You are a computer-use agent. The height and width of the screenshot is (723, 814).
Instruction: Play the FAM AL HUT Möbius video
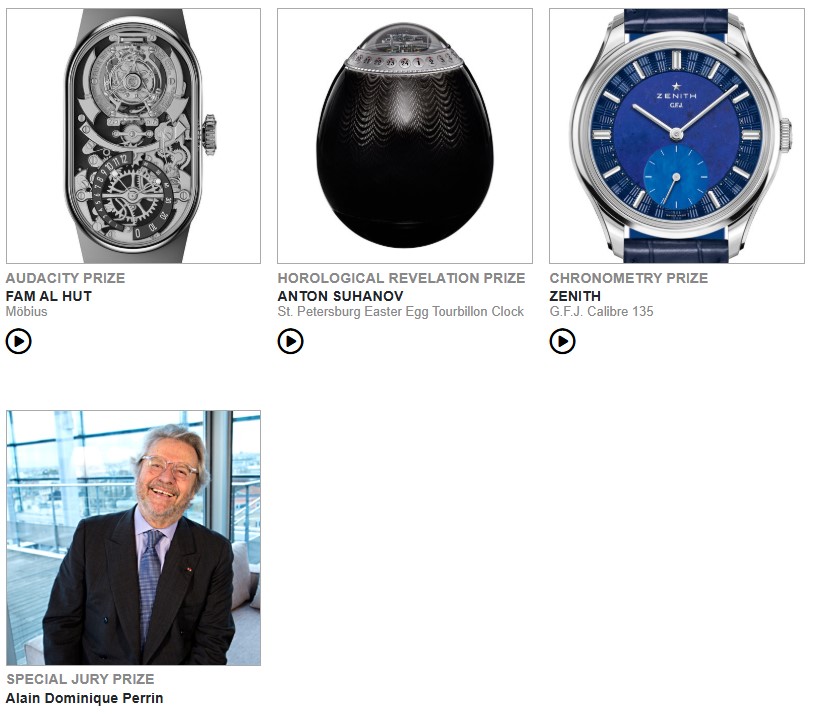tap(18, 342)
